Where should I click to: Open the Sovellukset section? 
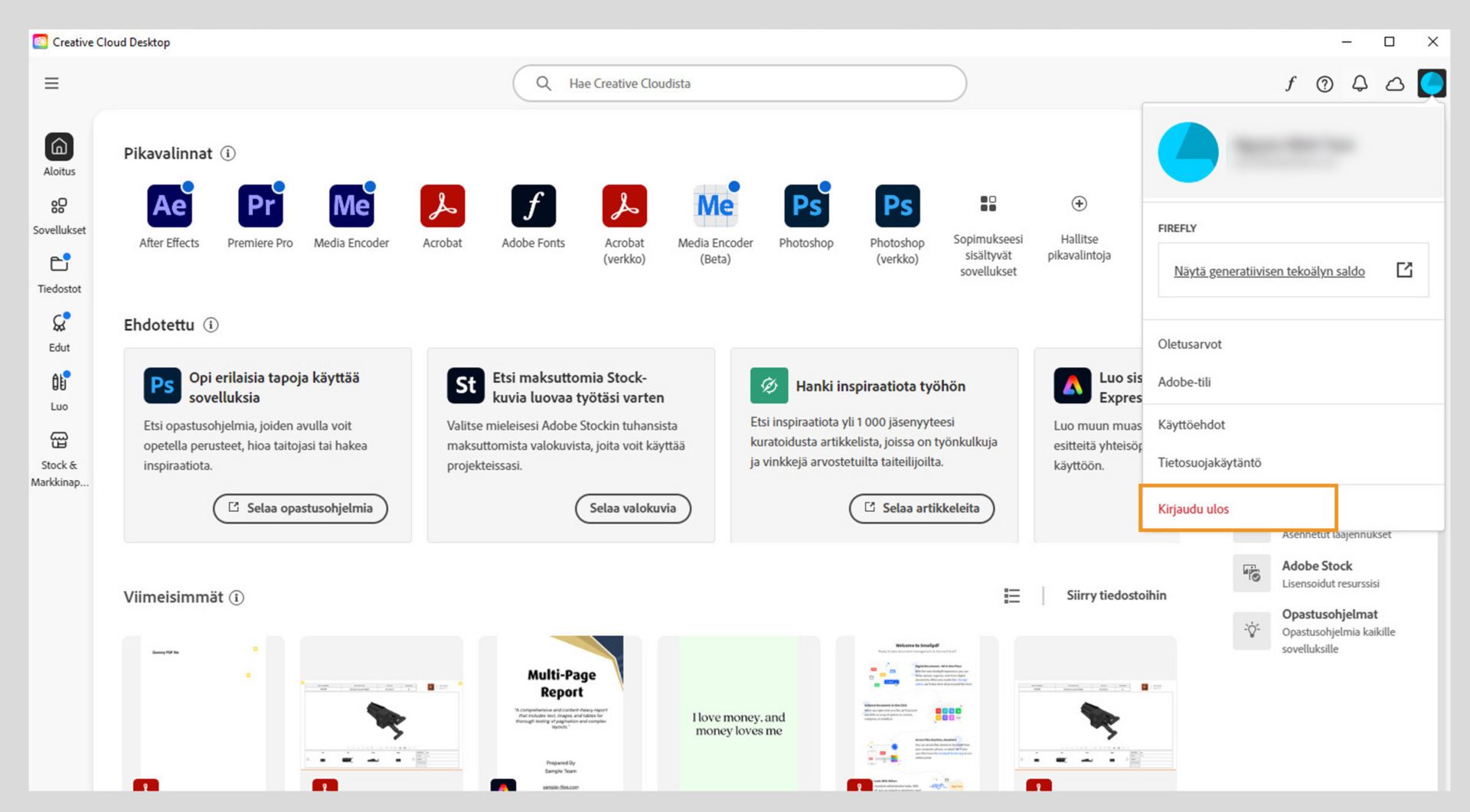pyautogui.click(x=59, y=216)
